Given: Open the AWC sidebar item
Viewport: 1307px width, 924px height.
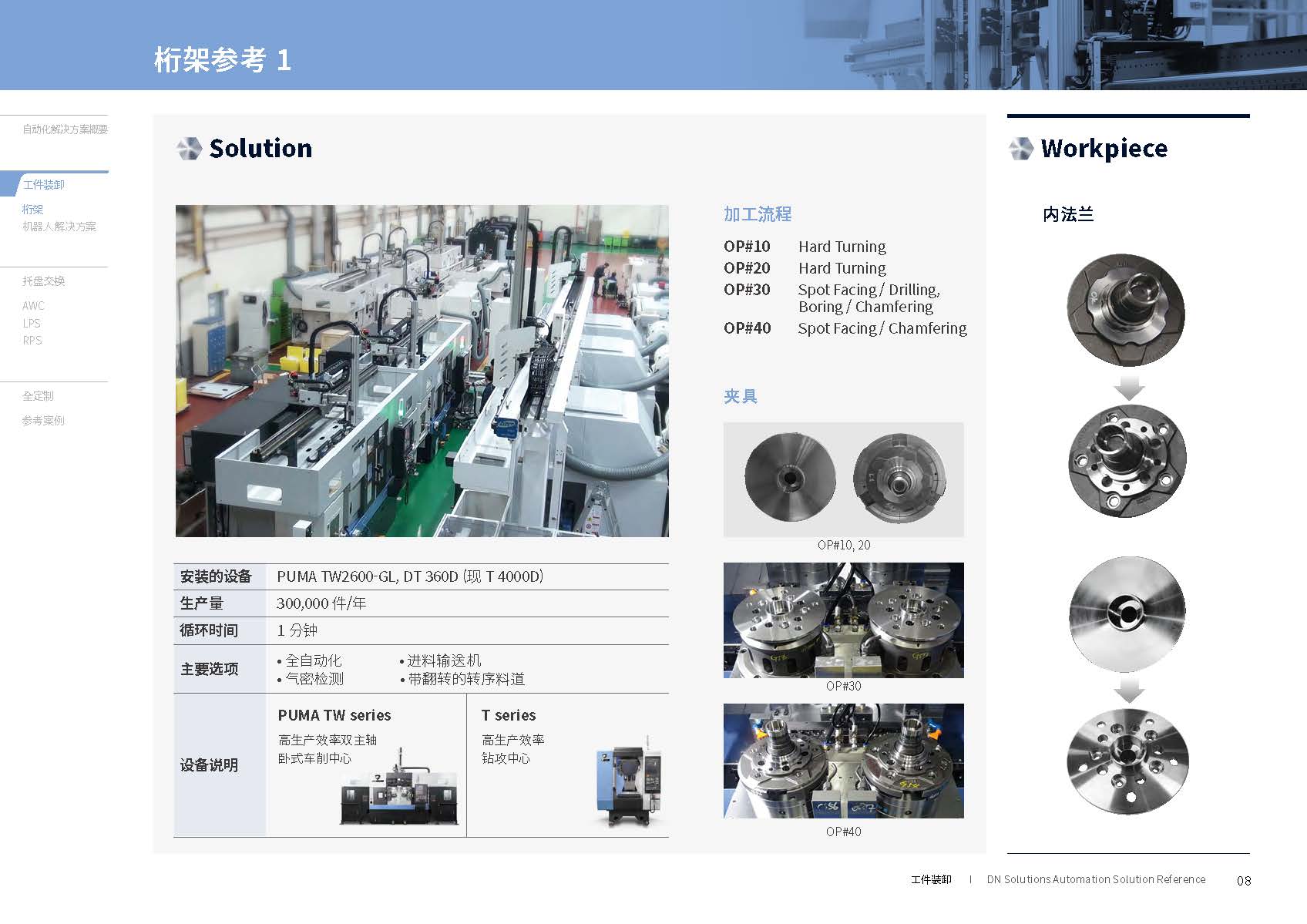Looking at the screenshot, I should [x=33, y=306].
